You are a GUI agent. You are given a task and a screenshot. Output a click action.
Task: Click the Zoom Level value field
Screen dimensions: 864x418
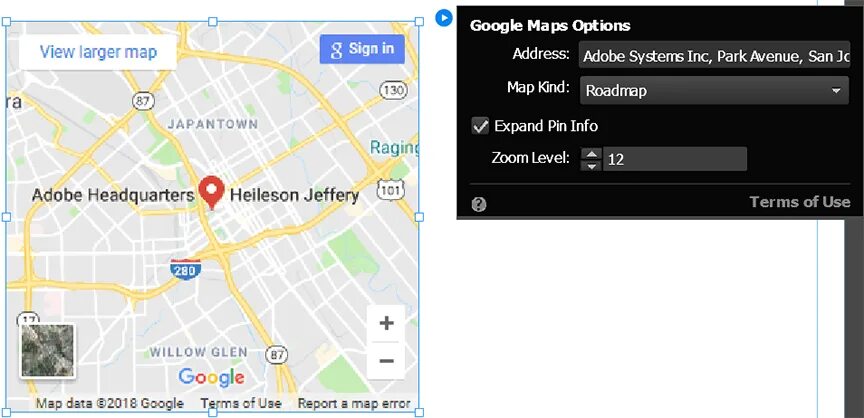[x=674, y=159]
